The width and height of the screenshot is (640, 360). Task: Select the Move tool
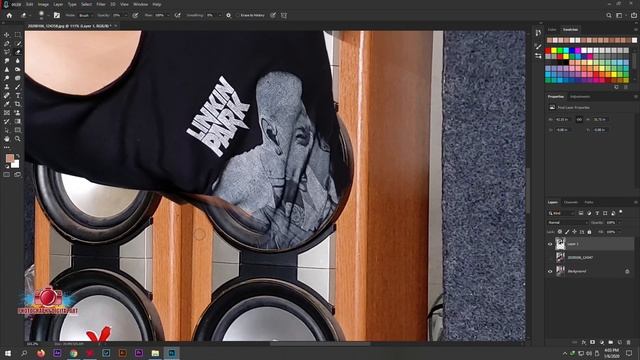[x=7, y=35]
